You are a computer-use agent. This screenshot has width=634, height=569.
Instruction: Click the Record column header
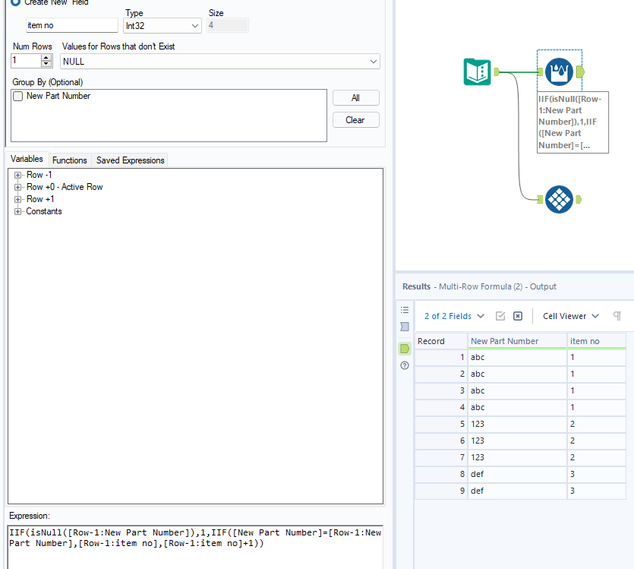point(441,341)
